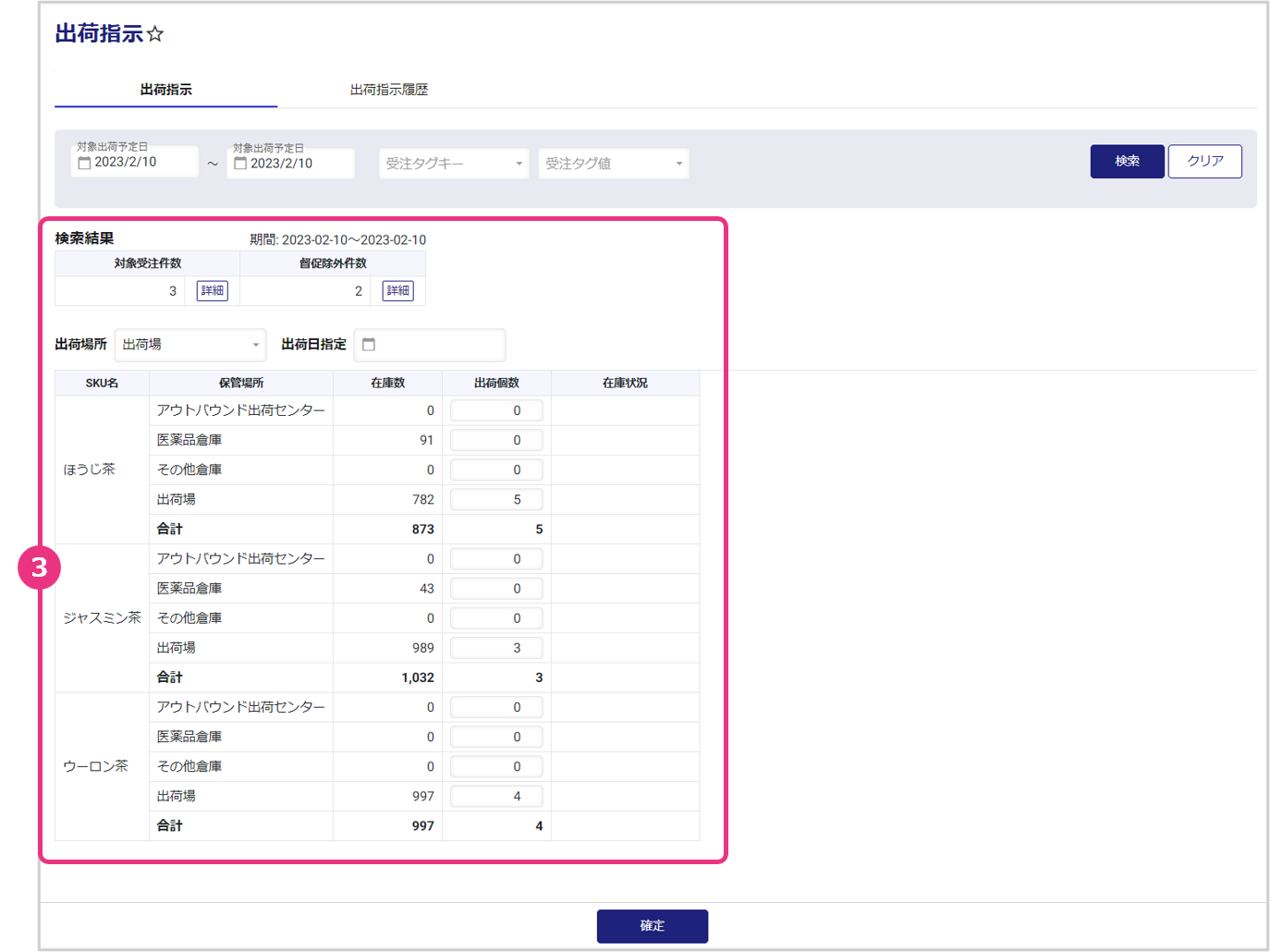This screenshot has width=1270, height=952.
Task: Open calendar icon for end 対象出荷予定日
Action: click(x=240, y=164)
